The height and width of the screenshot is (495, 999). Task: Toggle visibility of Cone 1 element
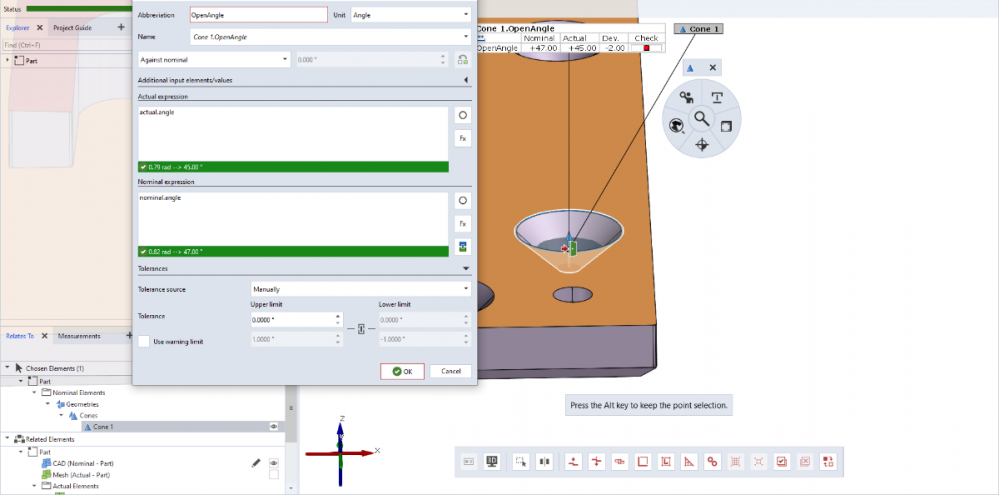tap(273, 427)
